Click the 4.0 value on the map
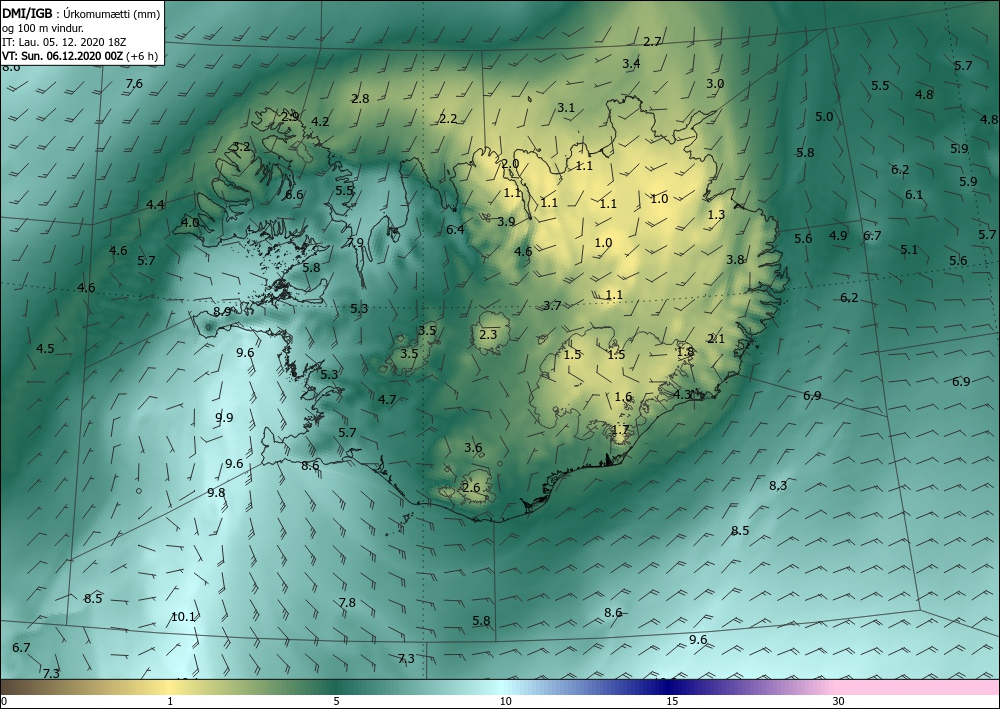Image resolution: width=1000 pixels, height=709 pixels. pyautogui.click(x=190, y=223)
